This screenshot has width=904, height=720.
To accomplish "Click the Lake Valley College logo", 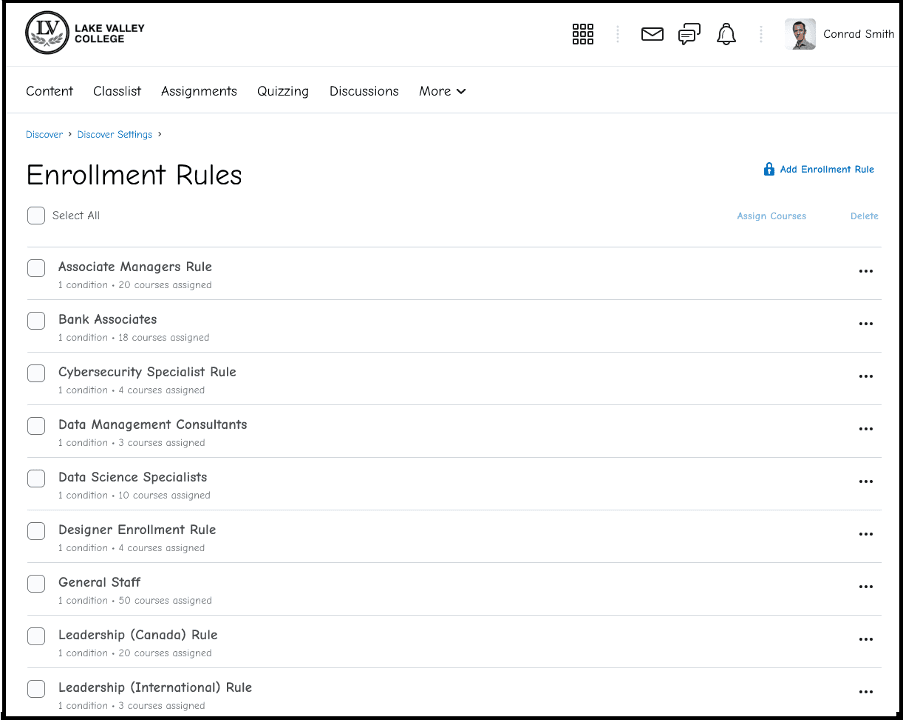I will point(85,33).
